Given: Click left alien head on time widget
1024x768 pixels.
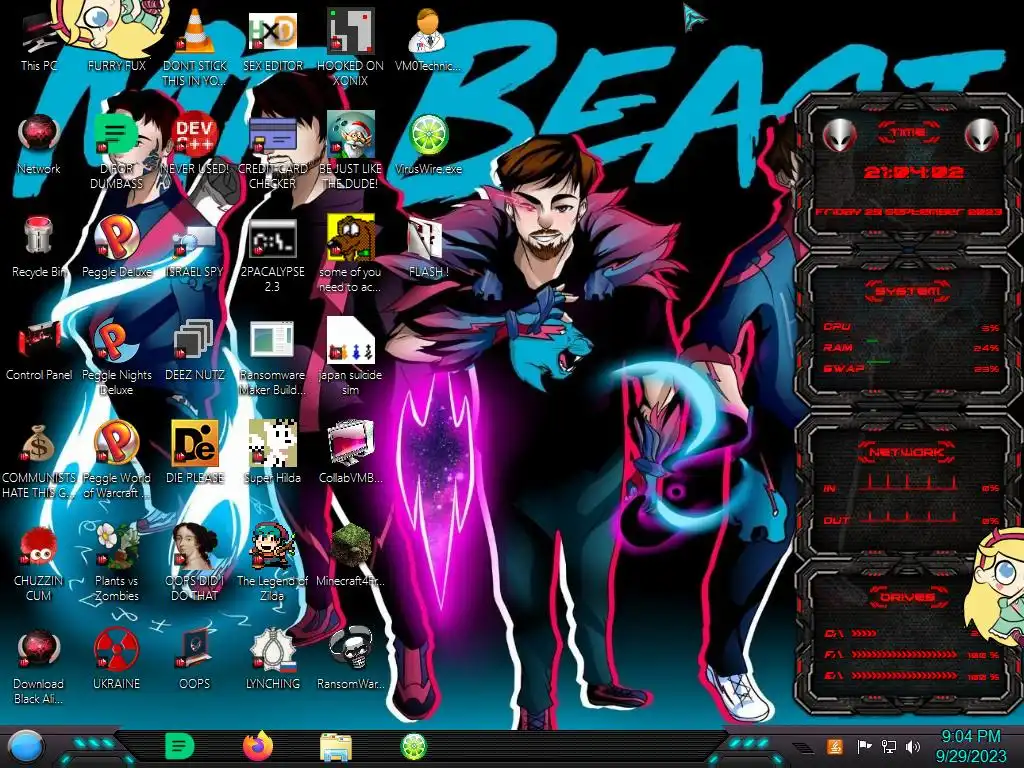Looking at the screenshot, I should click(x=839, y=135).
